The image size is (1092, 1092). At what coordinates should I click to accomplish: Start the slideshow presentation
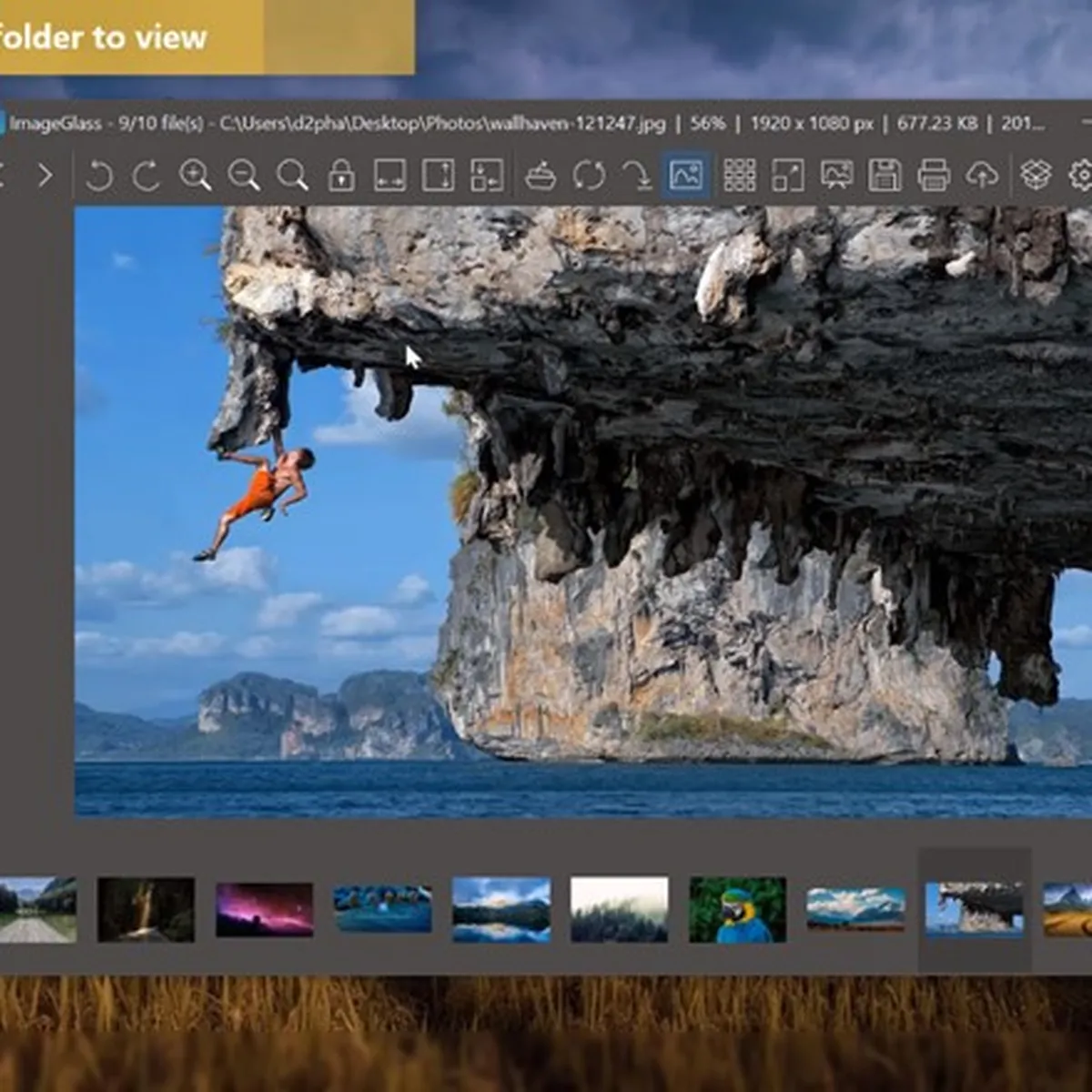tap(836, 175)
